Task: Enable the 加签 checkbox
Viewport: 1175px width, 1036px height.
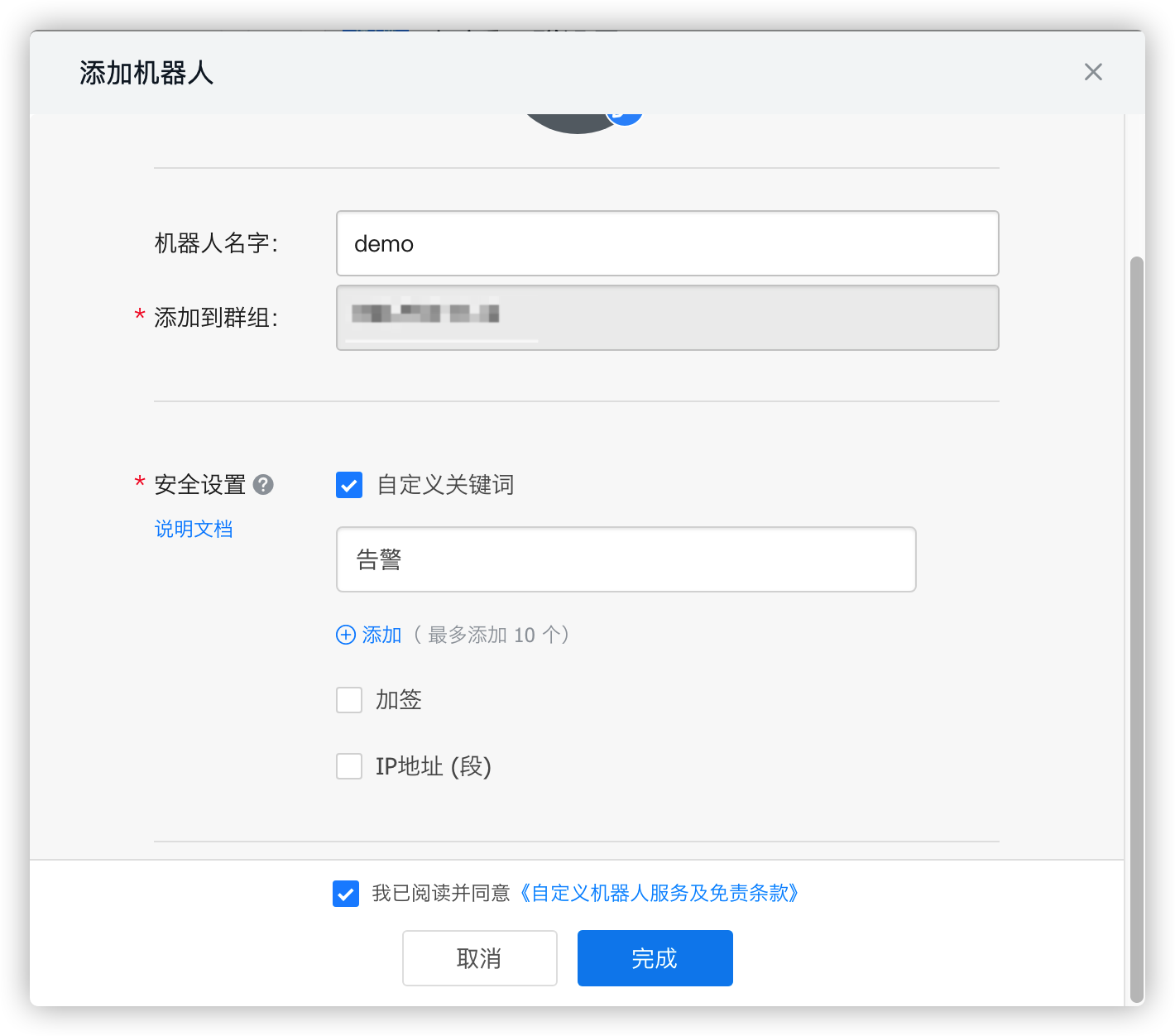Action: click(349, 700)
